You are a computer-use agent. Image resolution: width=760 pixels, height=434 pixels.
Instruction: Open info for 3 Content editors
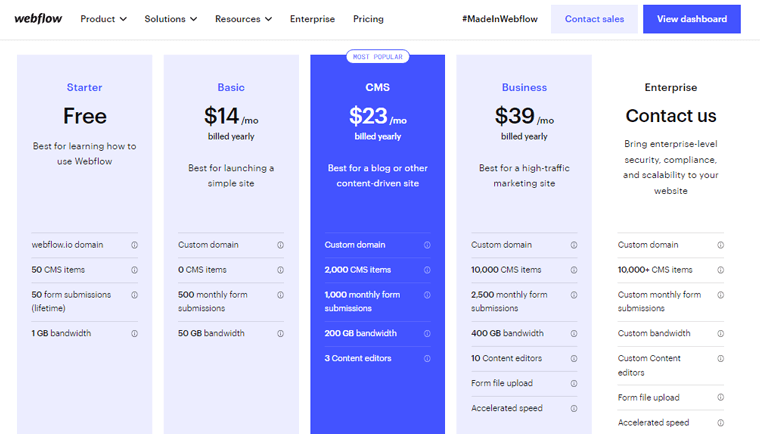click(x=427, y=359)
